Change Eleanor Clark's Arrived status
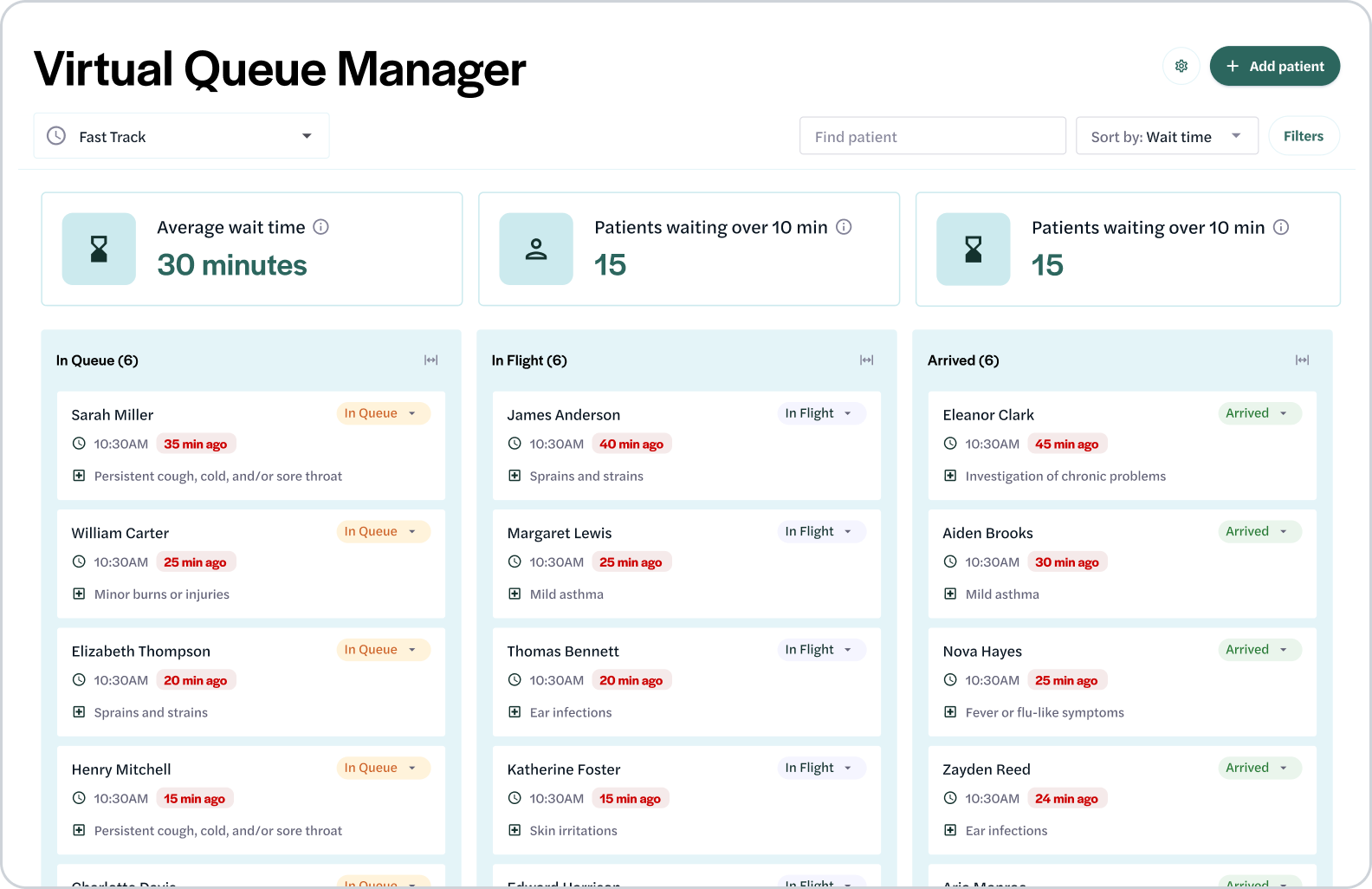 (1259, 413)
